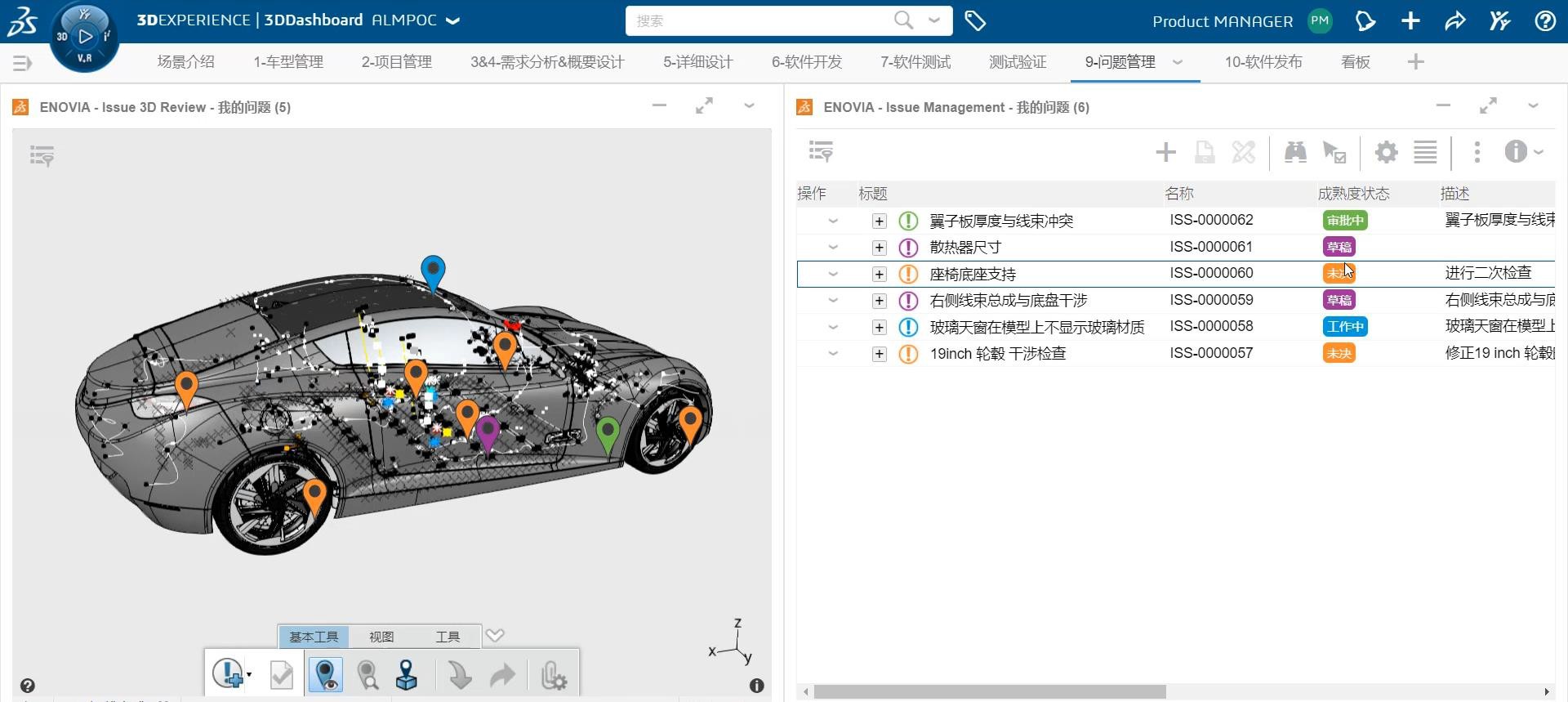
Task: Select the 视图 toolbar tab
Action: click(x=381, y=637)
